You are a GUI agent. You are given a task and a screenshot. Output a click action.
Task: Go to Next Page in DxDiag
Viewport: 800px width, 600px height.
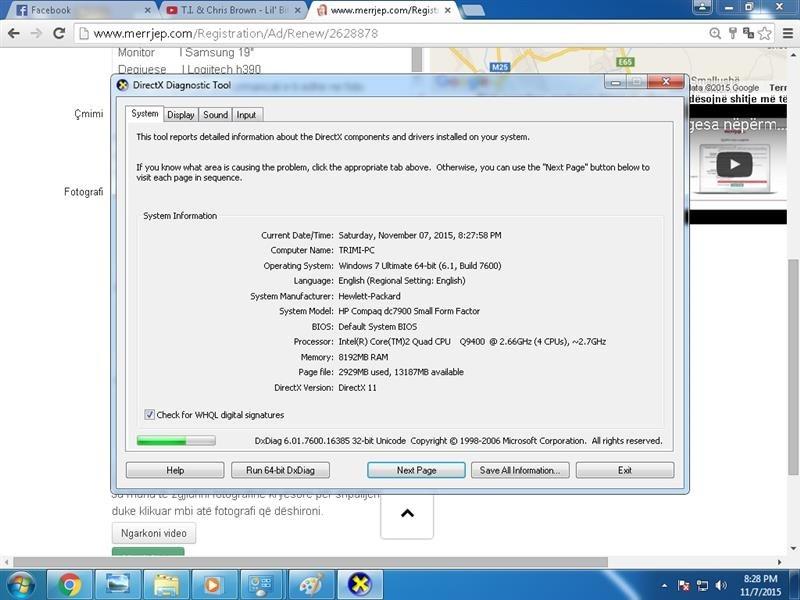pyautogui.click(x=416, y=470)
